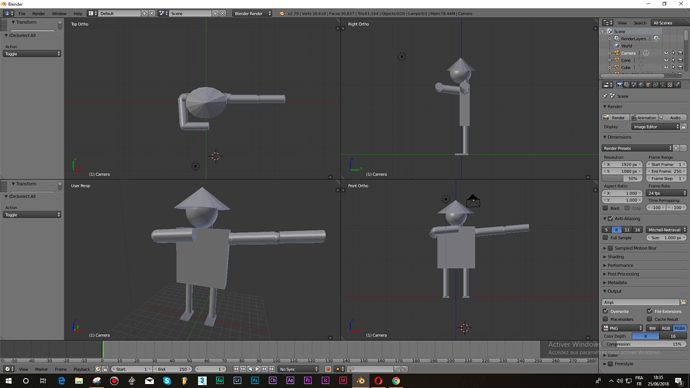The image size is (690, 388).
Task: Enable the Border render checkbox
Action: (606, 208)
